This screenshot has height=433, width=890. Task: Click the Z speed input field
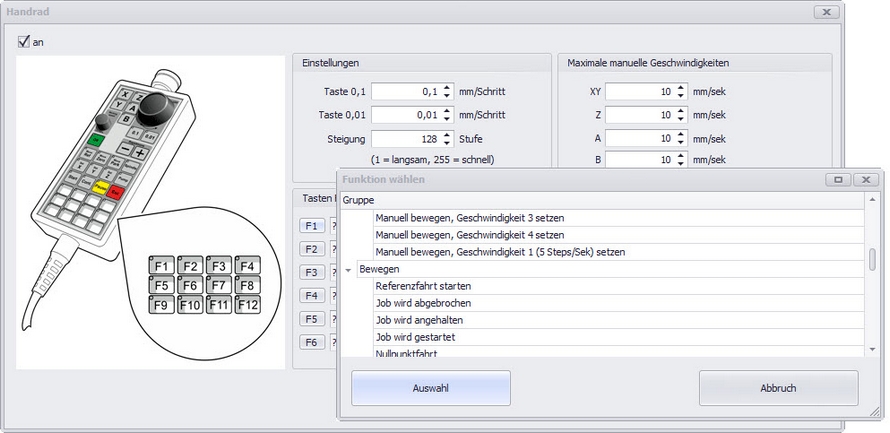click(638, 115)
